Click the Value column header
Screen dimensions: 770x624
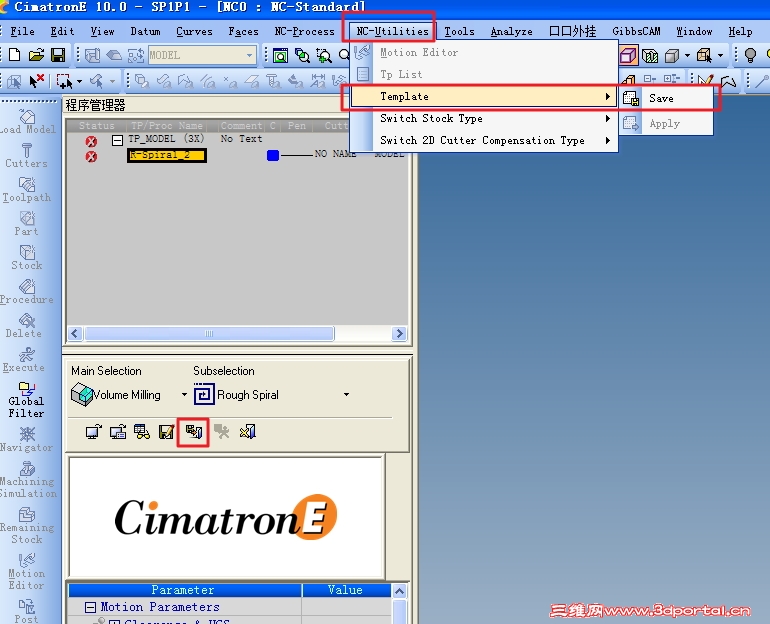(346, 590)
